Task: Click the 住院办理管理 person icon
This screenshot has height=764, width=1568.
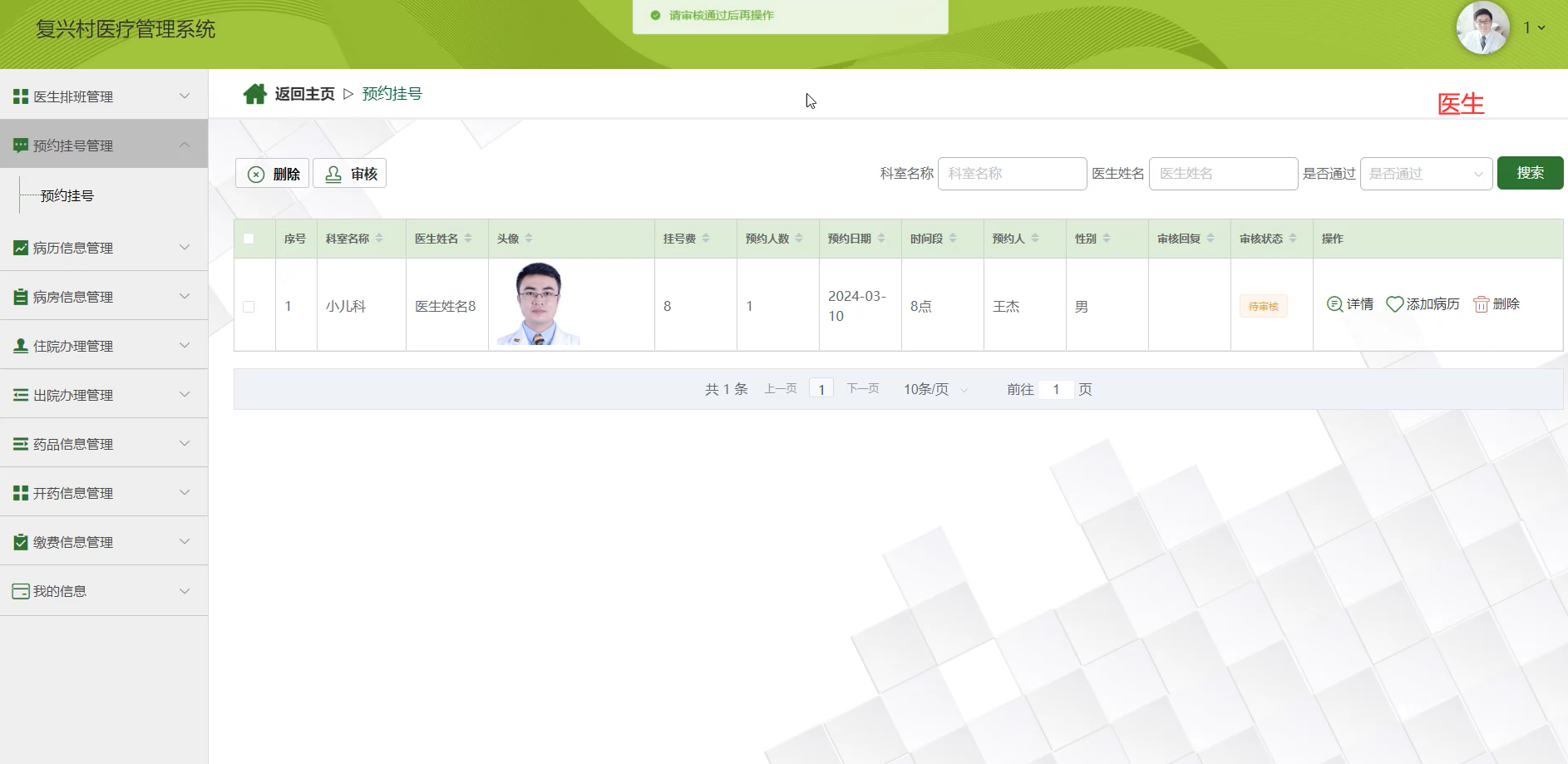Action: pos(21,346)
